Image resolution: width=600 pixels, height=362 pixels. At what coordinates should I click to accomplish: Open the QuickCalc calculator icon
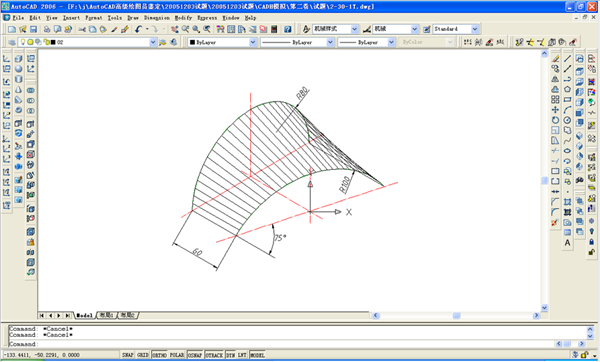tap(274, 29)
